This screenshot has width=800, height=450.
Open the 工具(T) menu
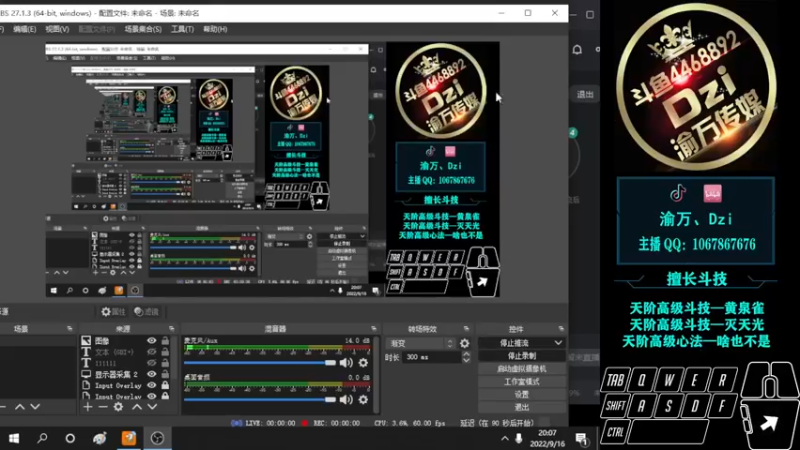pos(182,29)
